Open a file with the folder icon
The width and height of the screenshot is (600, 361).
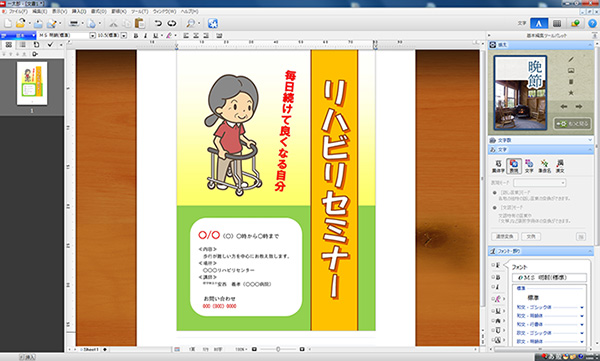tap(21, 23)
